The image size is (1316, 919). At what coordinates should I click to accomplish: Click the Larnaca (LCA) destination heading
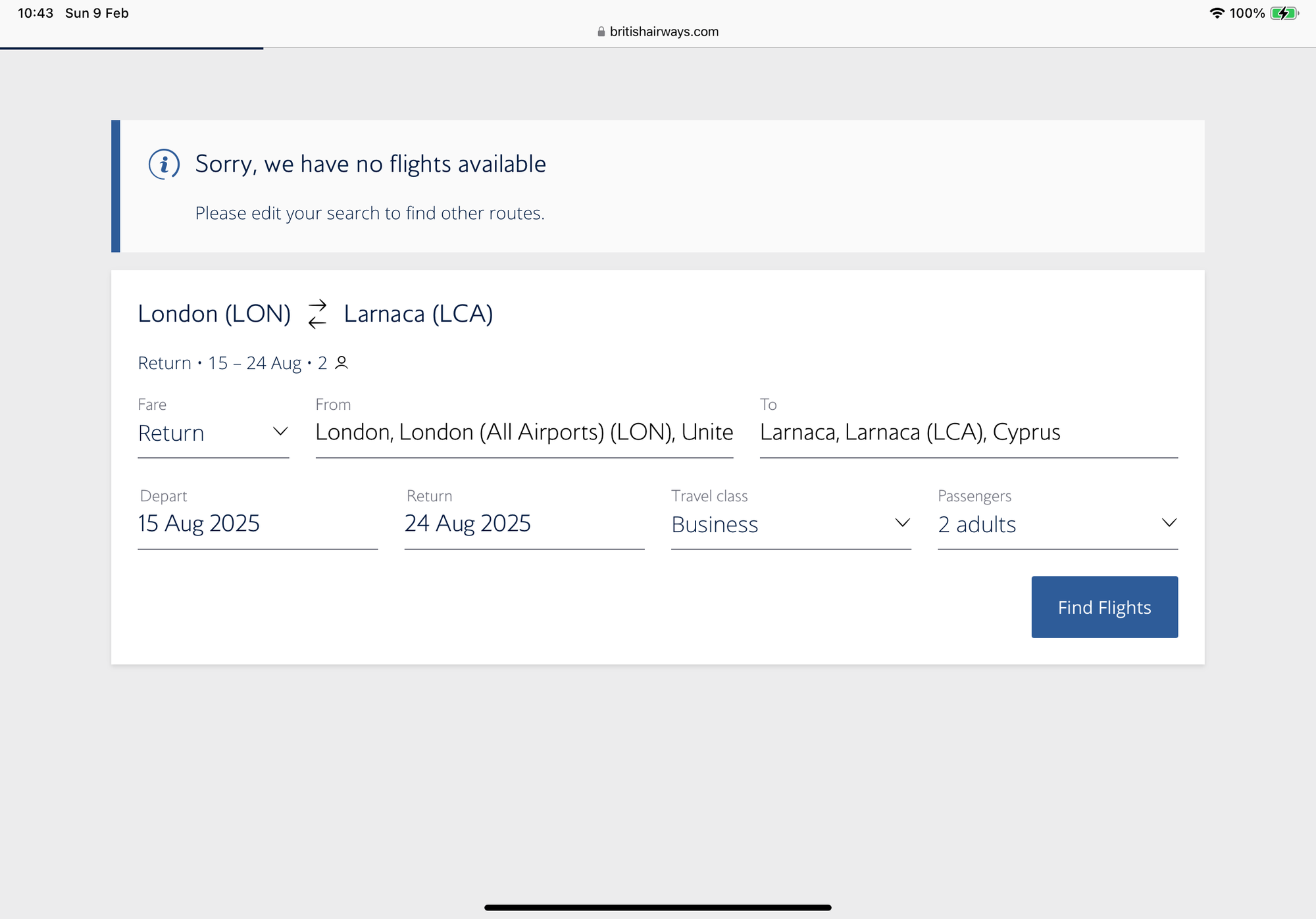(418, 314)
